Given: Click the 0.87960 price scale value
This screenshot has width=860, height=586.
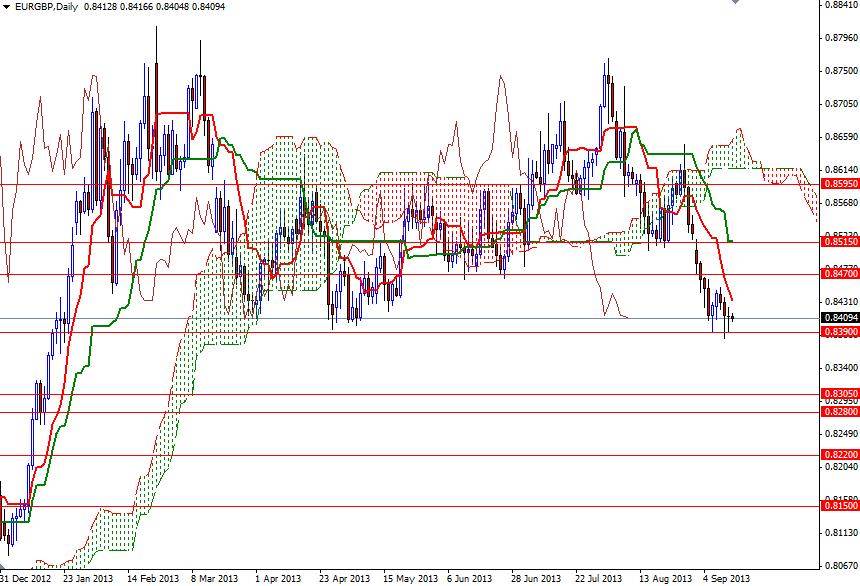Looking at the screenshot, I should point(841,38).
